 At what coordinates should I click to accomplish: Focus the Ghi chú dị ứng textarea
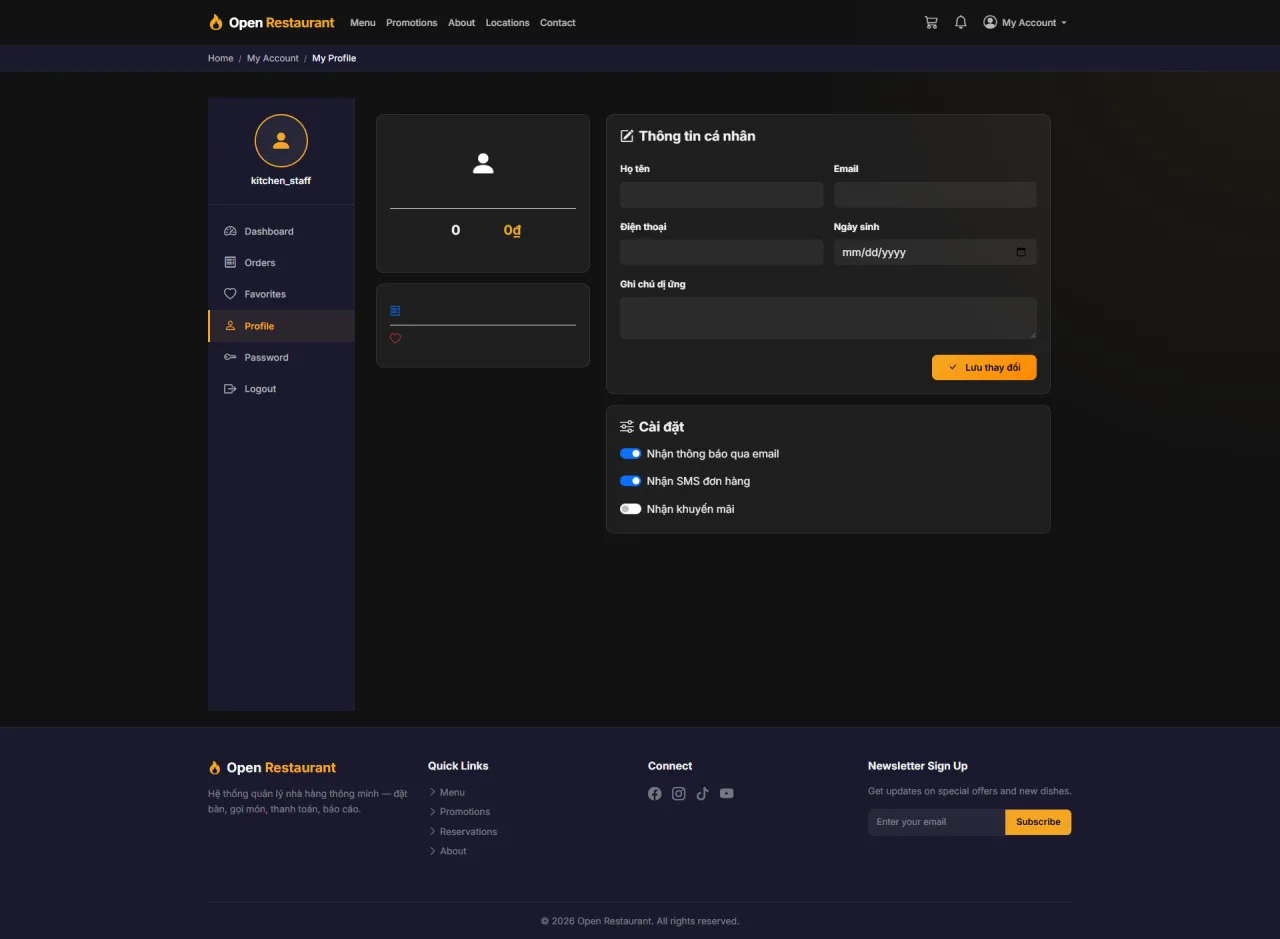[x=828, y=318]
